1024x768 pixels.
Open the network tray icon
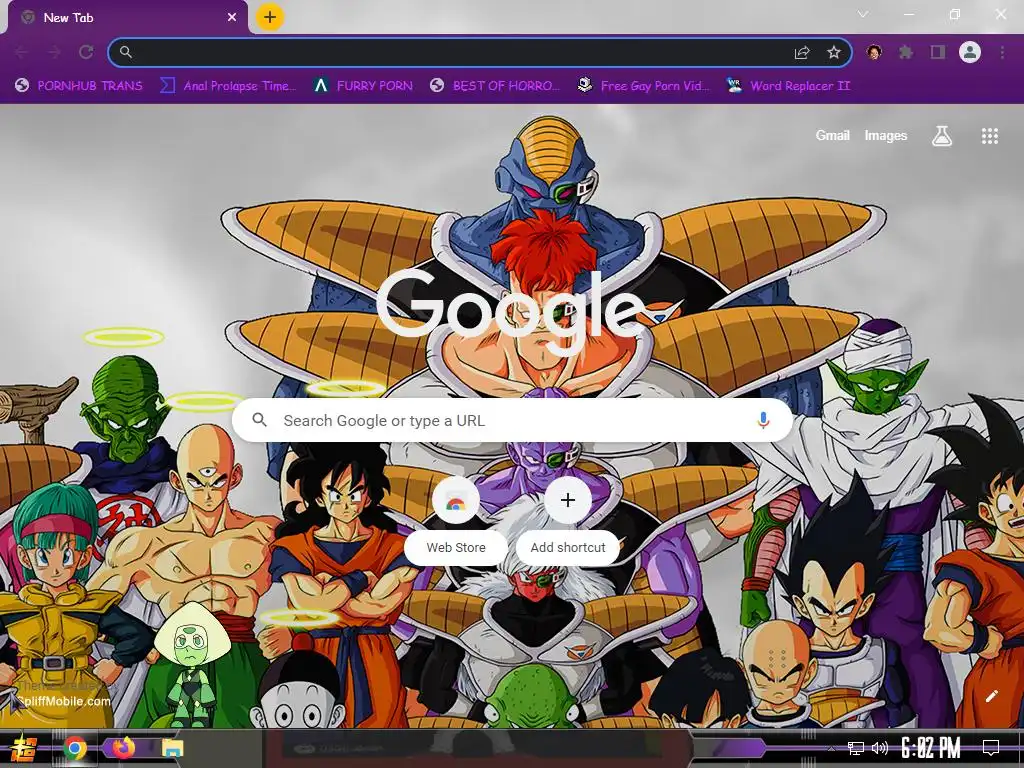[x=855, y=748]
